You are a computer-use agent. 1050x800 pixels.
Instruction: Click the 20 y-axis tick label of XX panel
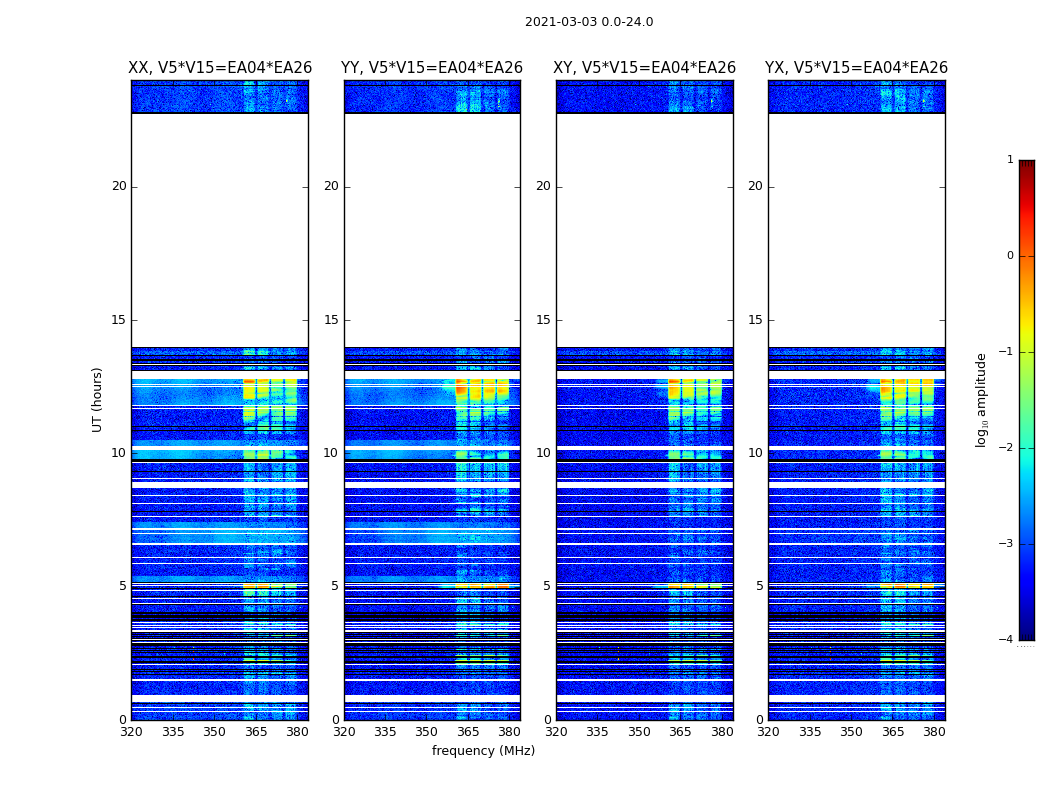click(x=119, y=186)
